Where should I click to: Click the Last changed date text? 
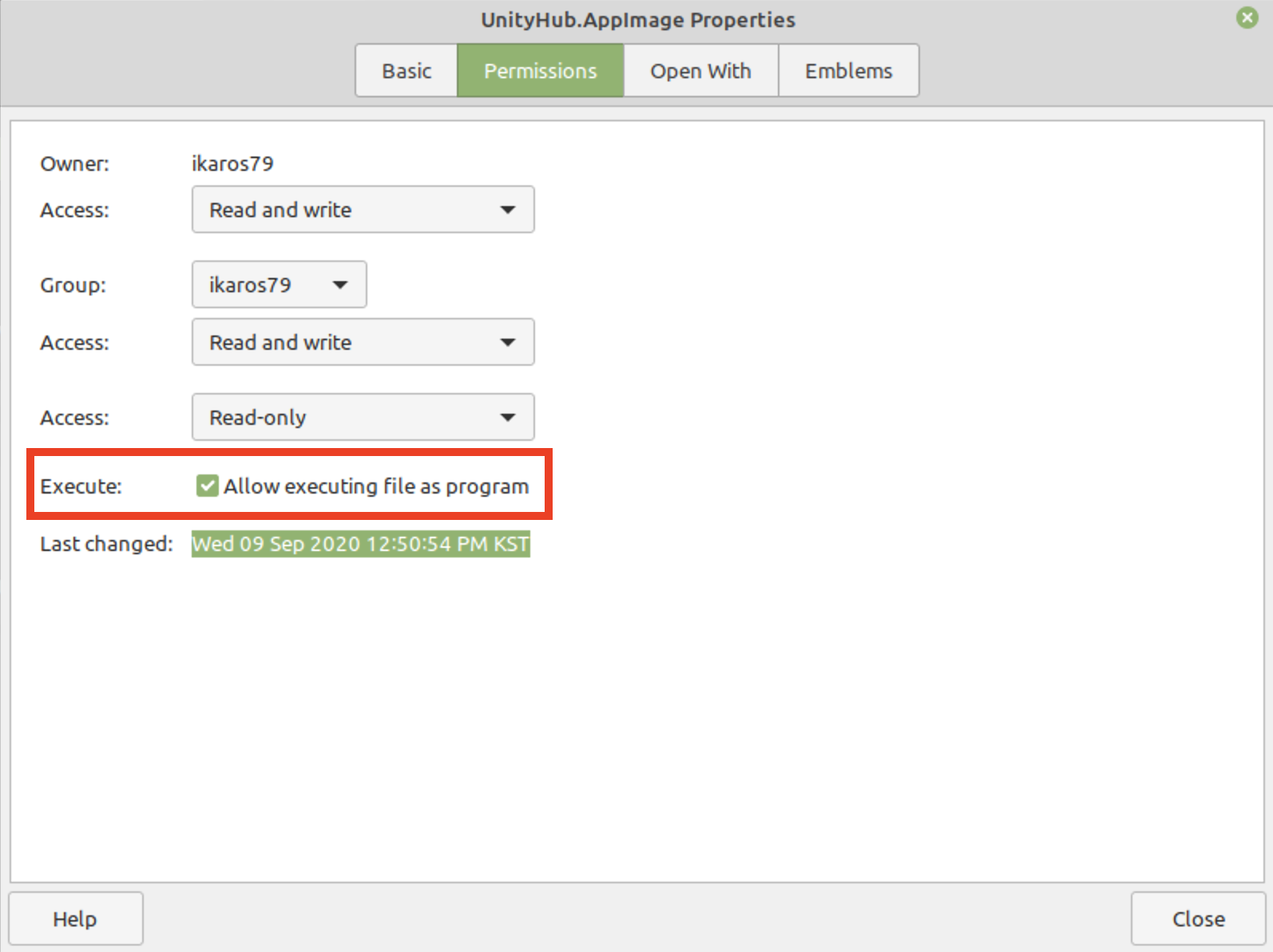click(361, 545)
